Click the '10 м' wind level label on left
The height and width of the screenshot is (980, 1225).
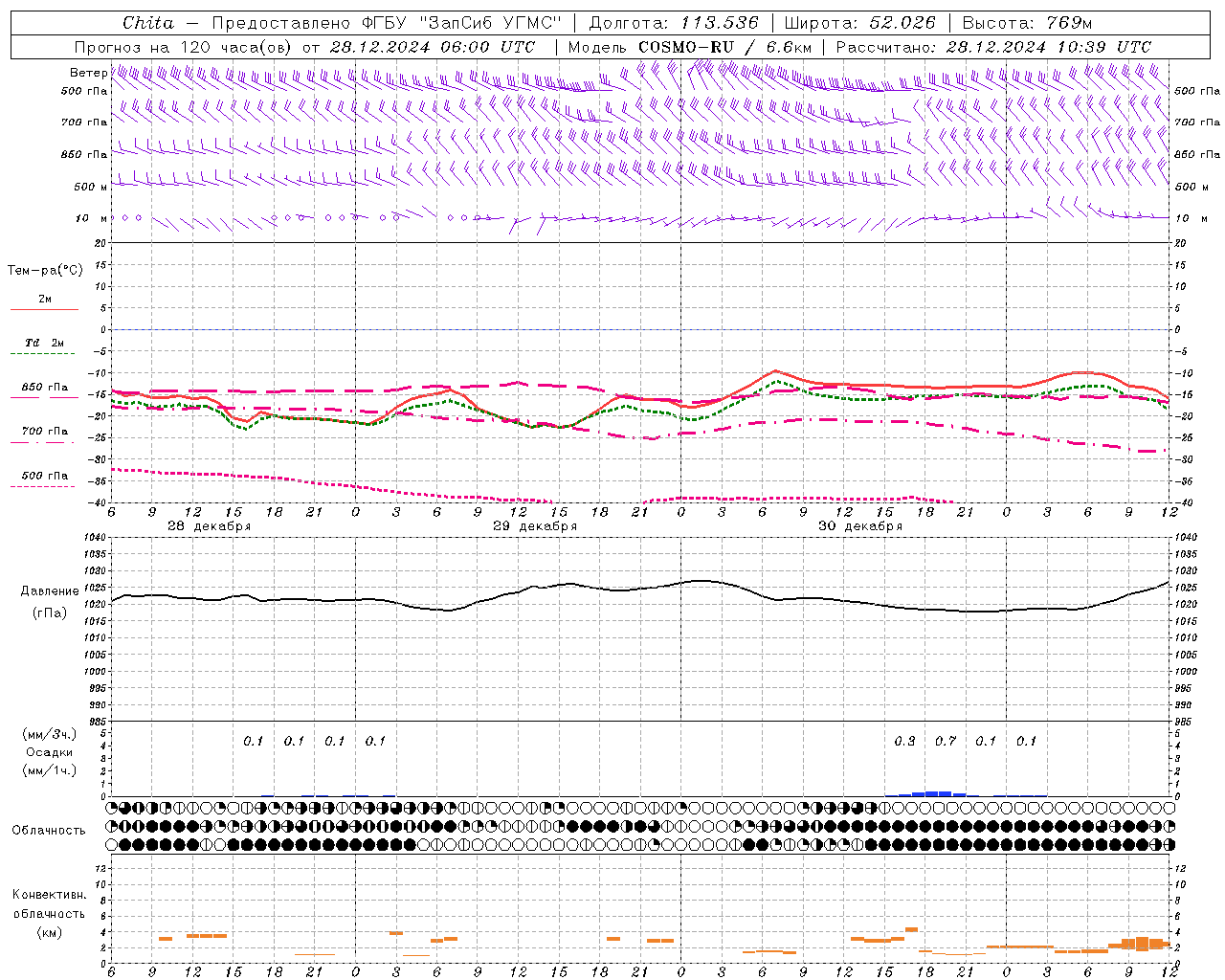(91, 218)
